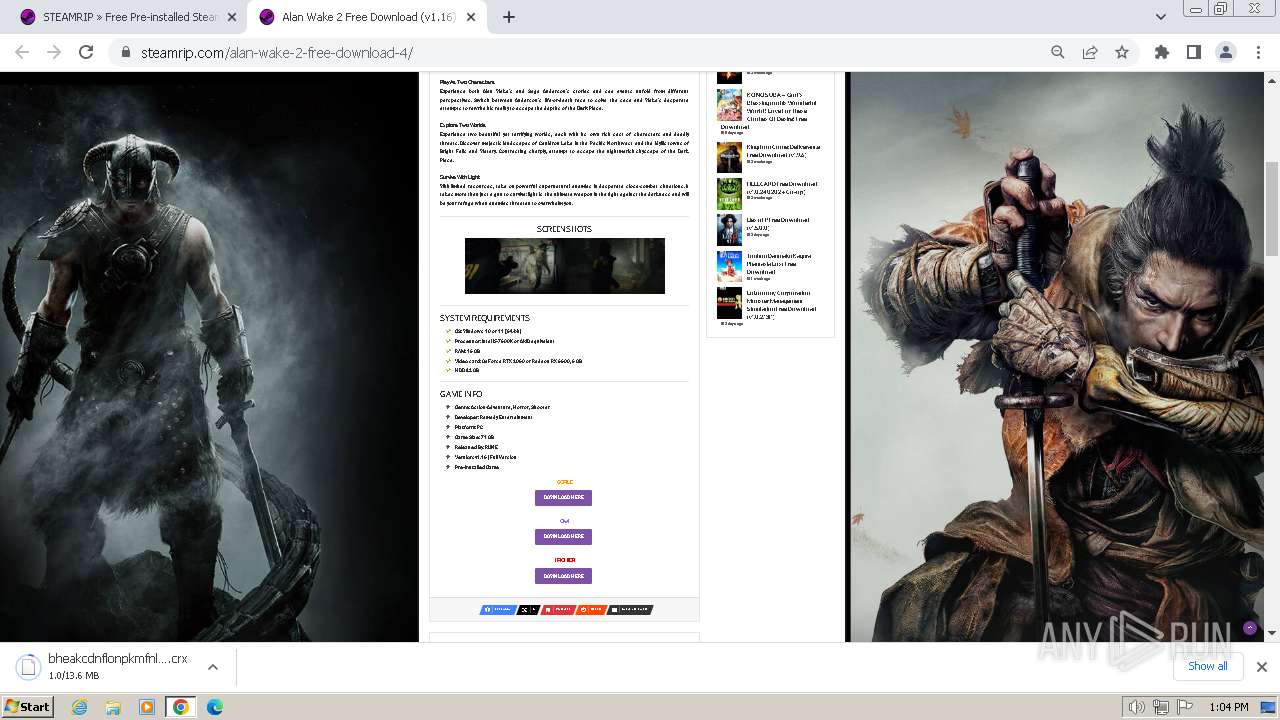Share the post on Facebook

498,609
